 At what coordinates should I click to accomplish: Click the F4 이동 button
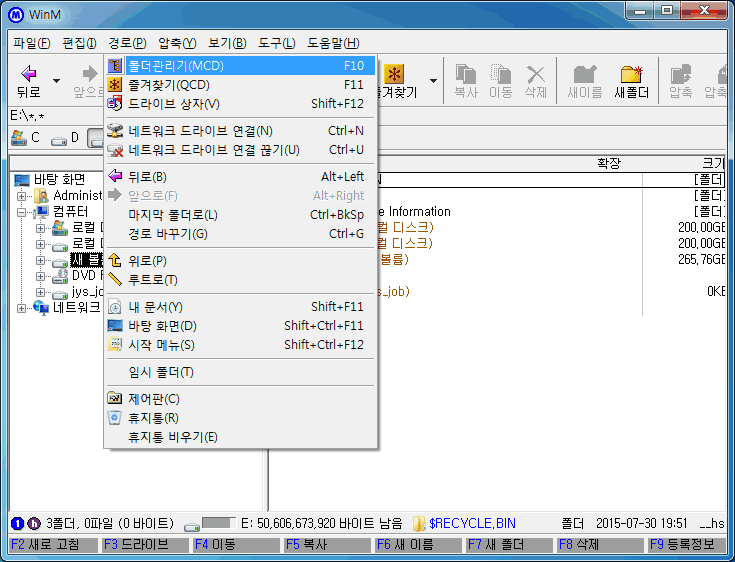coord(235,545)
